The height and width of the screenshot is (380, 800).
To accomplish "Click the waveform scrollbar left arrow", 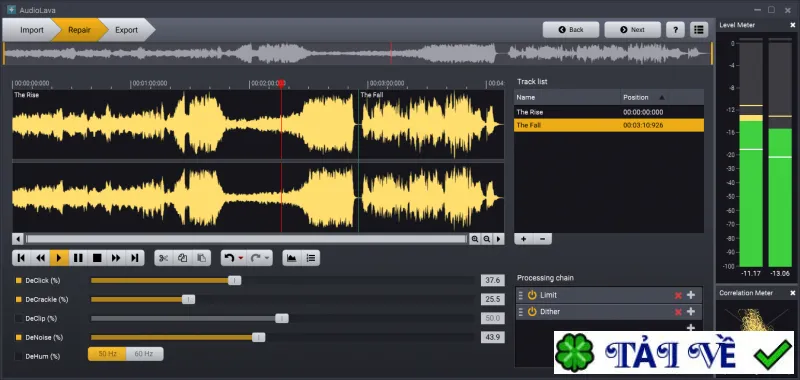I will 18,239.
